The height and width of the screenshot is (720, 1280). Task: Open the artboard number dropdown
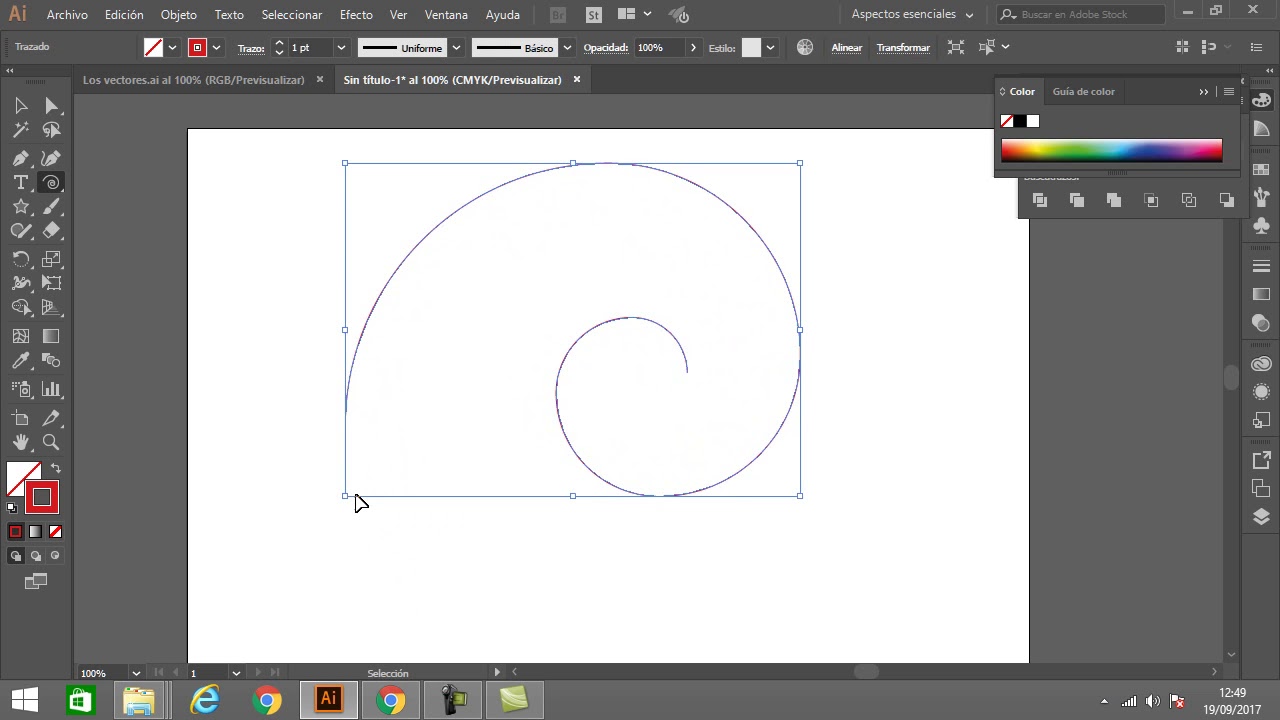236,673
